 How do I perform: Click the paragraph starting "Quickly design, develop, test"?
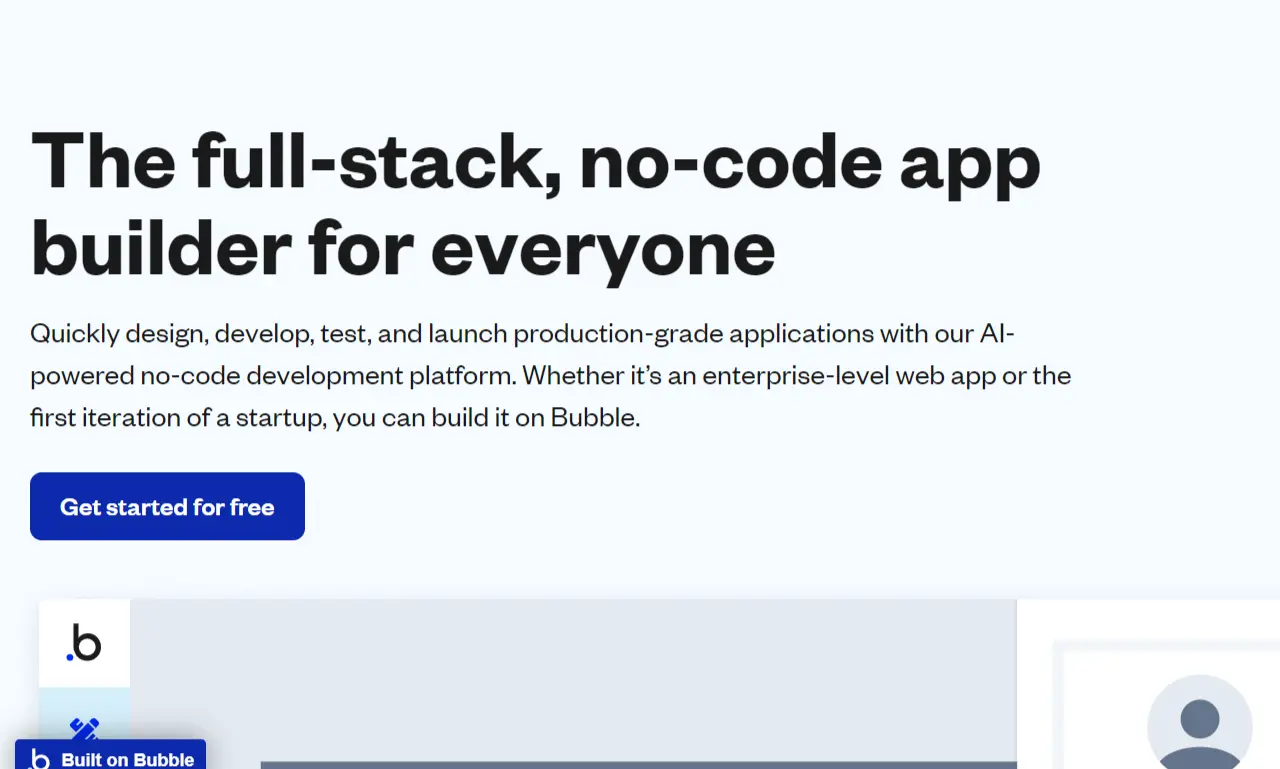point(550,375)
